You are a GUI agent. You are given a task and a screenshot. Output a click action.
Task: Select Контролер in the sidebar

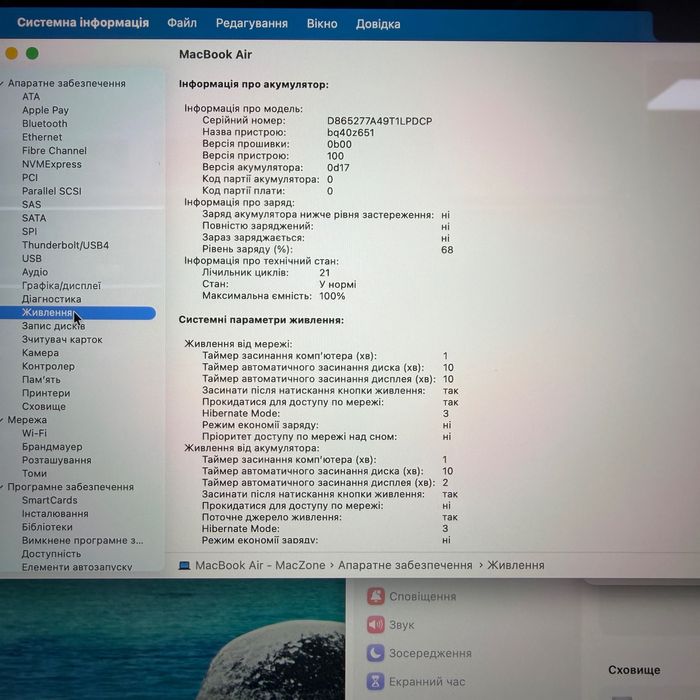(48, 367)
